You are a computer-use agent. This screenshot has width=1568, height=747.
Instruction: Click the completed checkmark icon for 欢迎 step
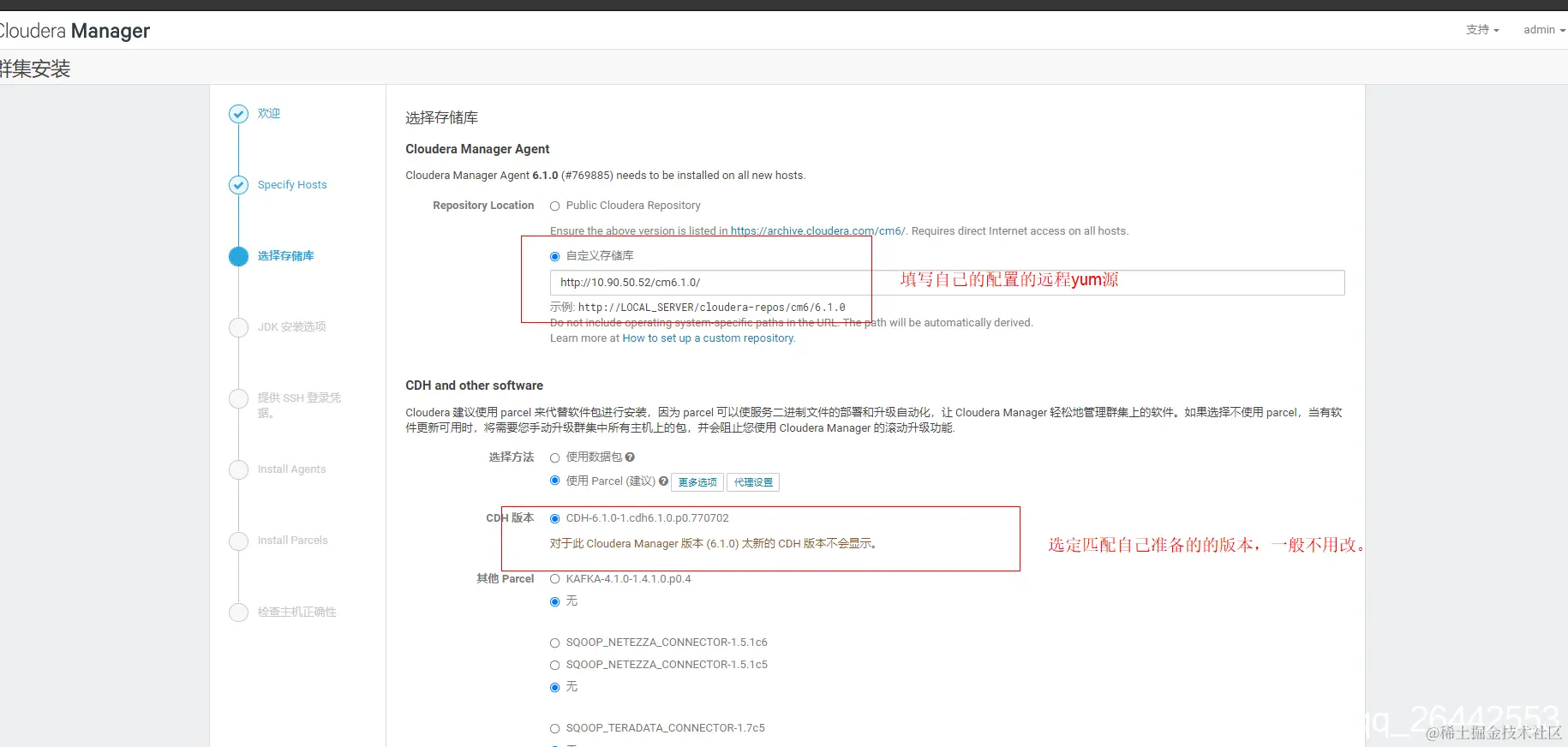pyautogui.click(x=238, y=114)
